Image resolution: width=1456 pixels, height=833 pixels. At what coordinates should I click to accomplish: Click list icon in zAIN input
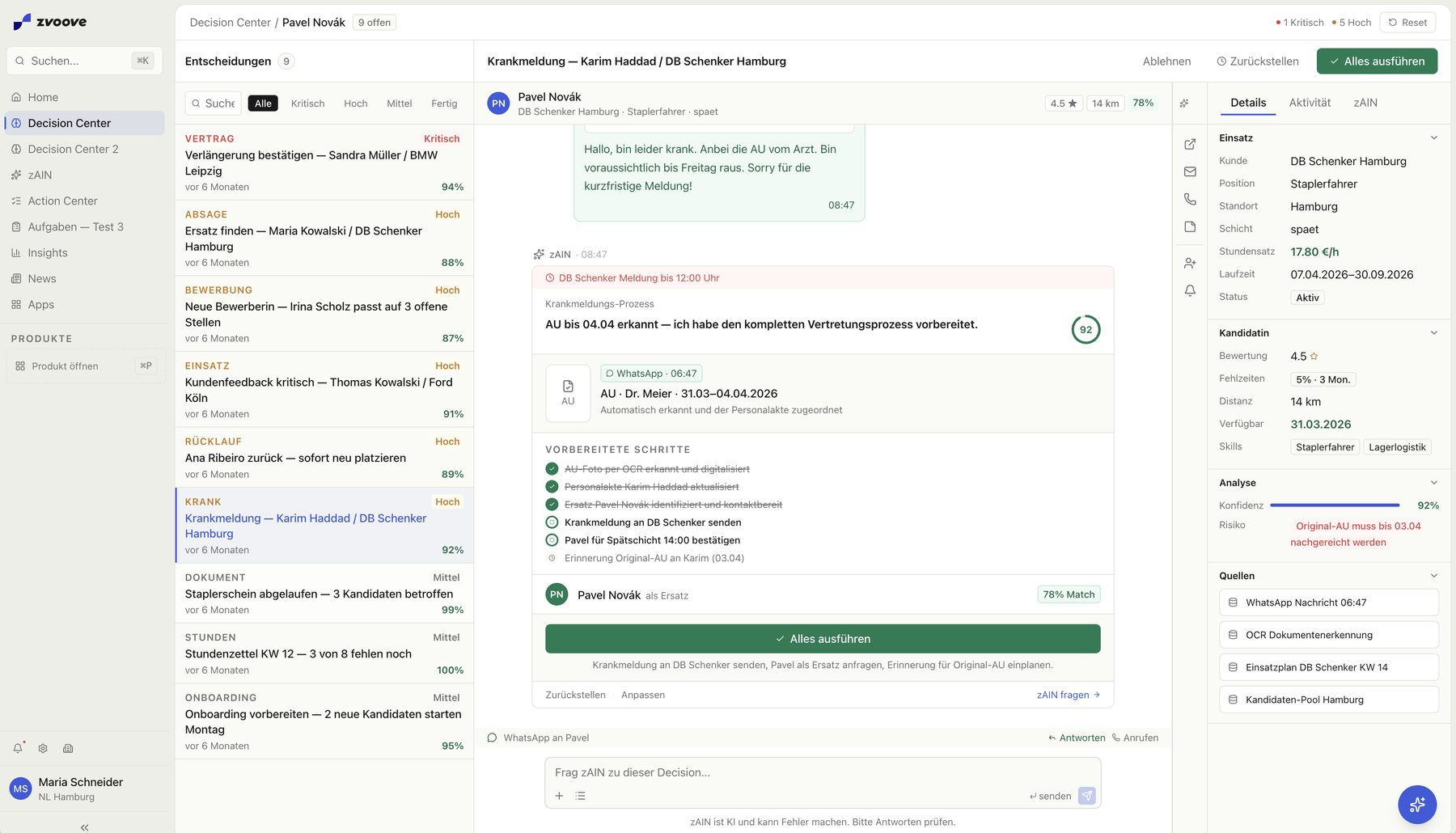[x=580, y=796]
